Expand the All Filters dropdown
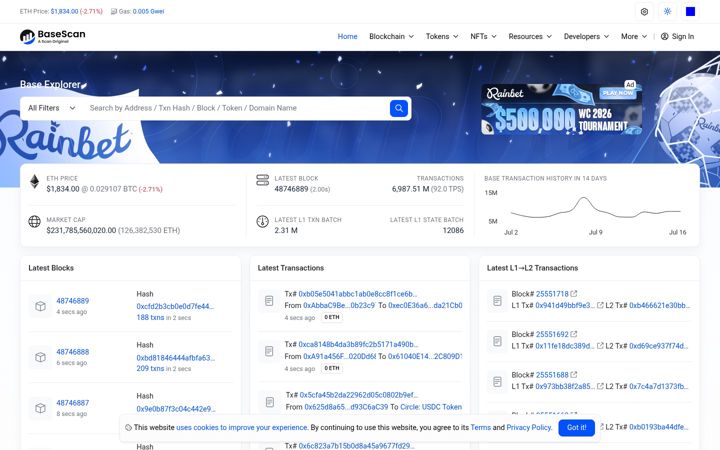Viewport: 720px width, 450px height. click(51, 108)
